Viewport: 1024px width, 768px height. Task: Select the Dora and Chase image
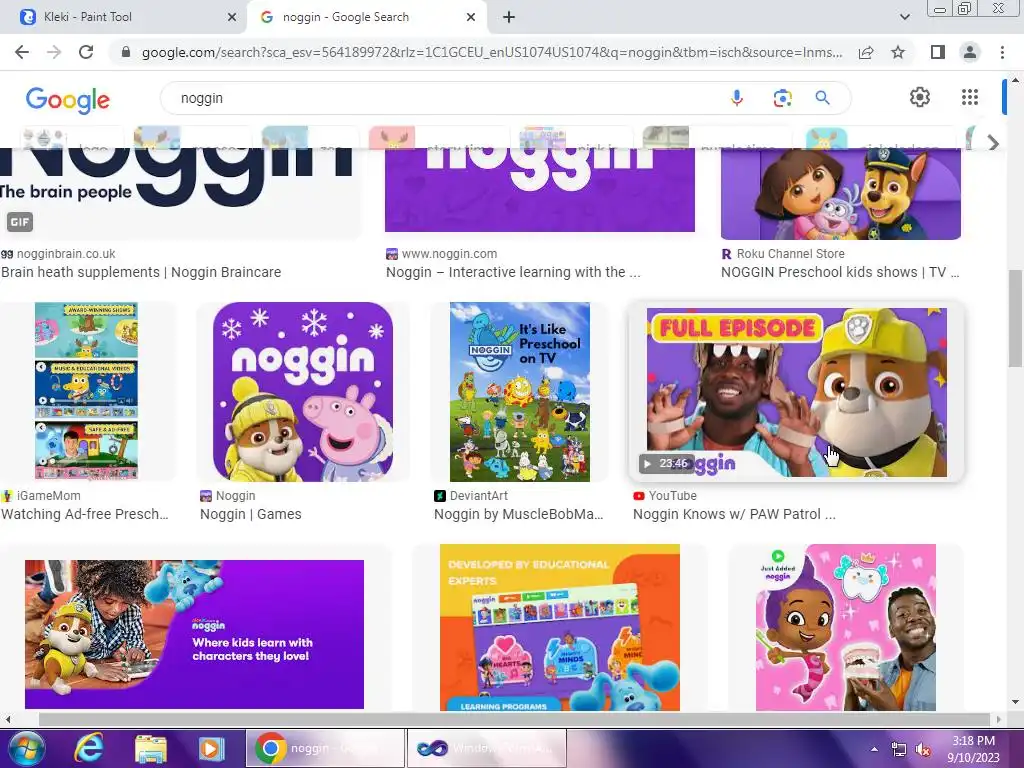point(840,194)
